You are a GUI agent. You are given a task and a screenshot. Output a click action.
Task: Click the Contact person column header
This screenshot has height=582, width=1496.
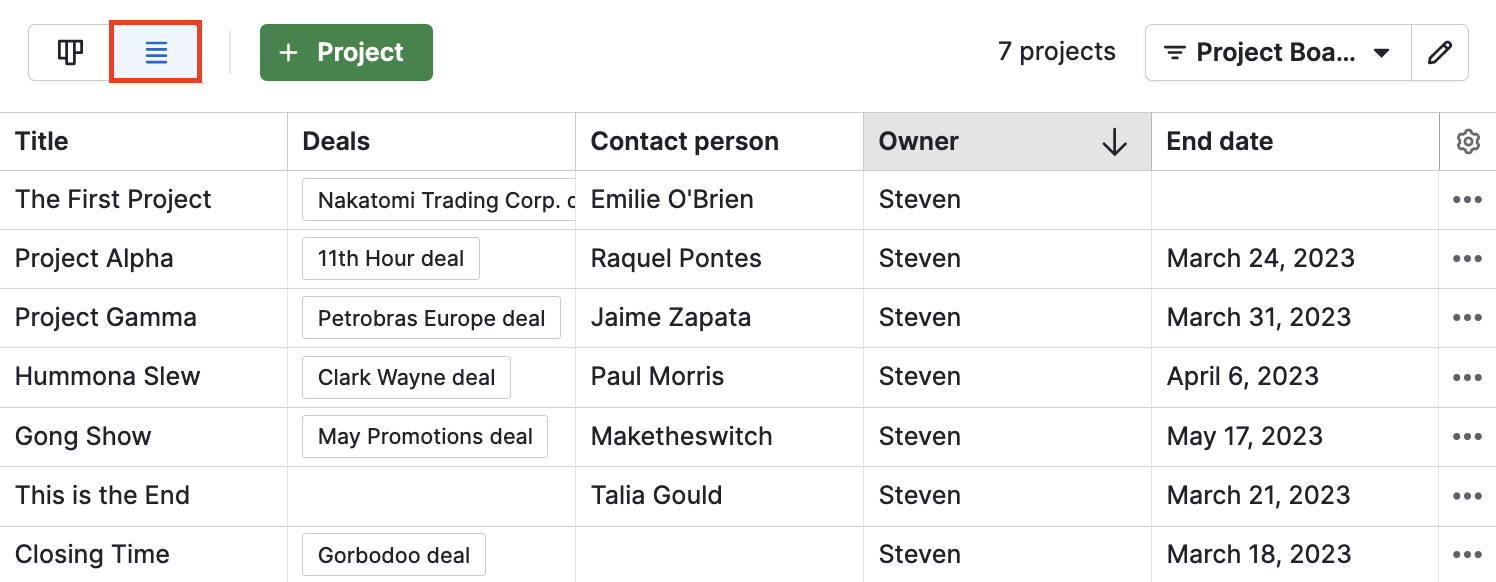684,142
